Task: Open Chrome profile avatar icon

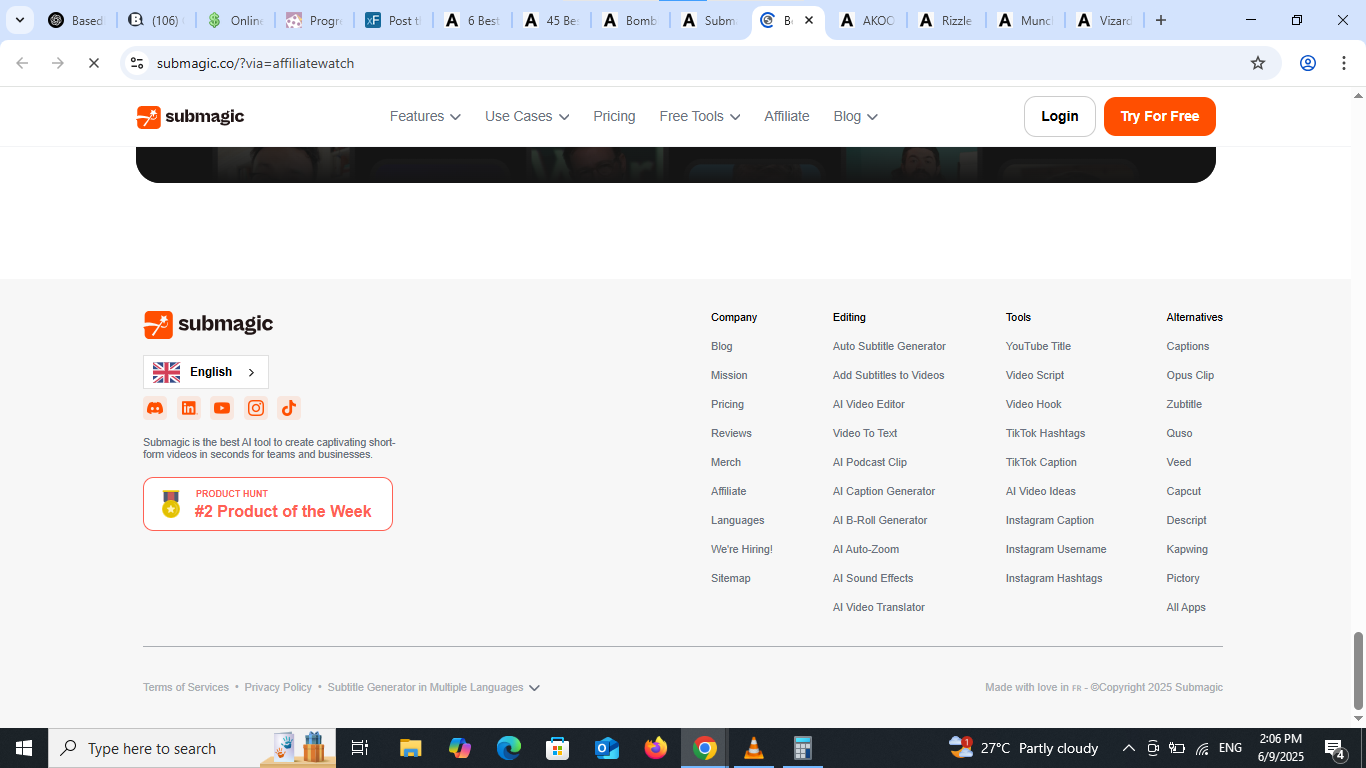Action: click(x=1308, y=63)
